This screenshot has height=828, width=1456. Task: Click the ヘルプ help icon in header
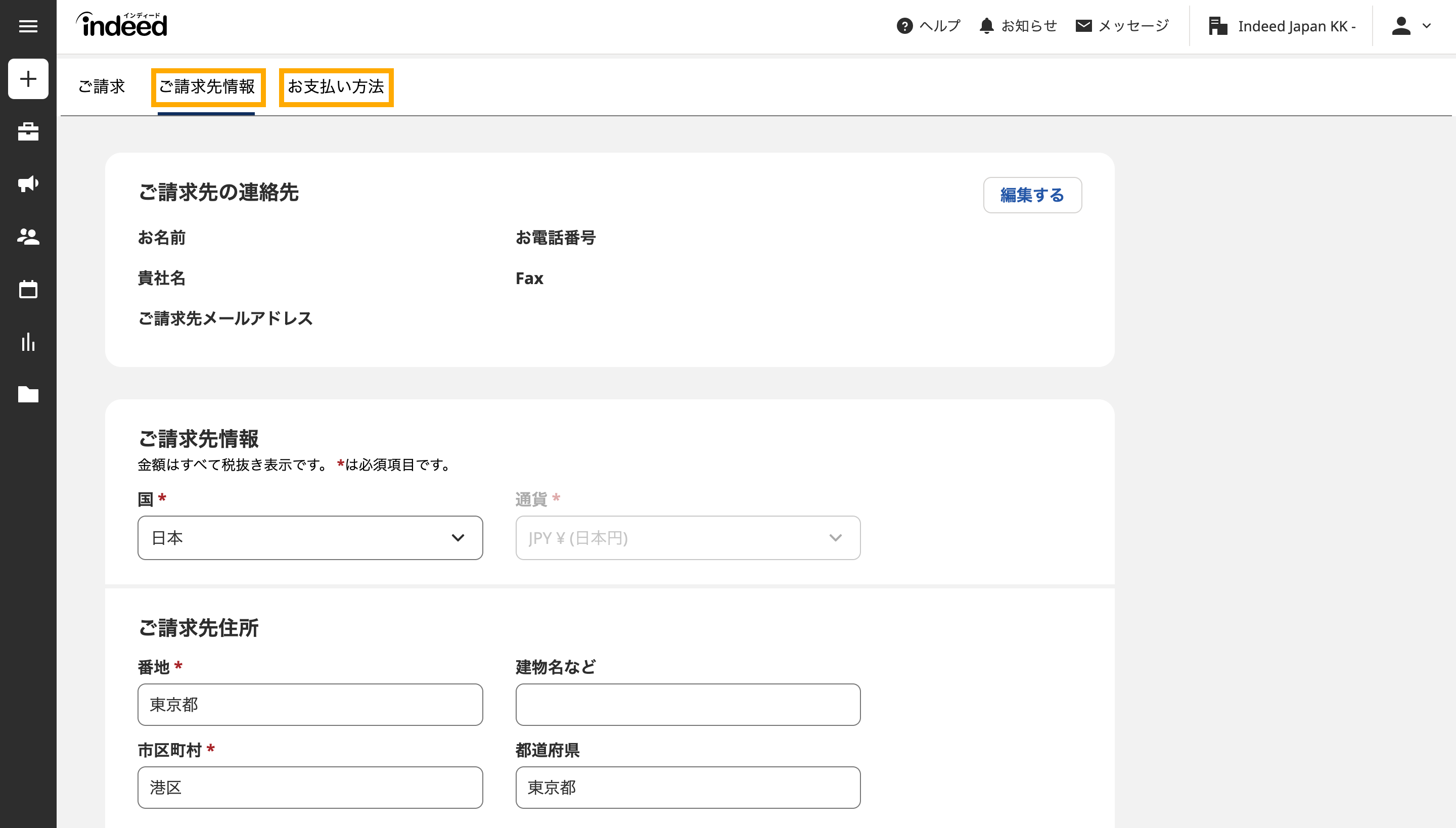pos(904,26)
